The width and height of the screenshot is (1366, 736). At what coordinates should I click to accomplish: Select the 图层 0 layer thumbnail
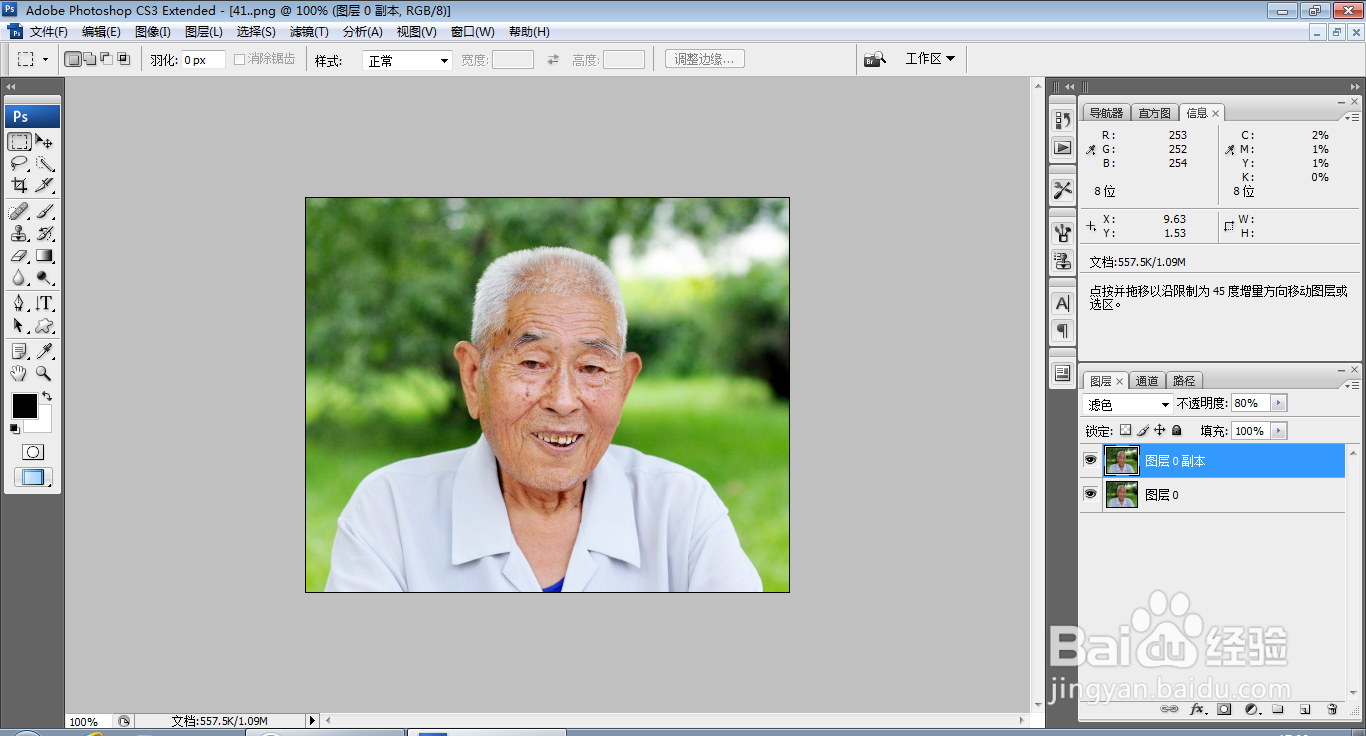click(x=1121, y=494)
